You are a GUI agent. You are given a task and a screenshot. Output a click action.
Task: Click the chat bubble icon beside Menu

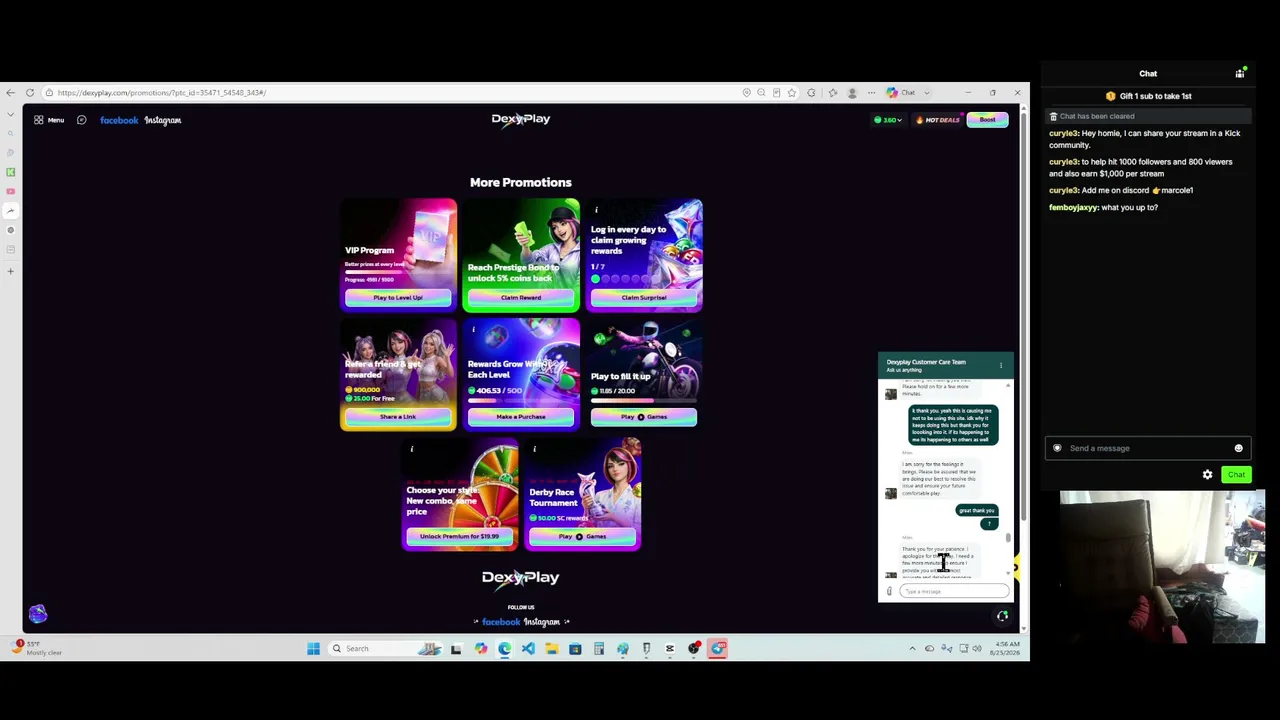82,120
